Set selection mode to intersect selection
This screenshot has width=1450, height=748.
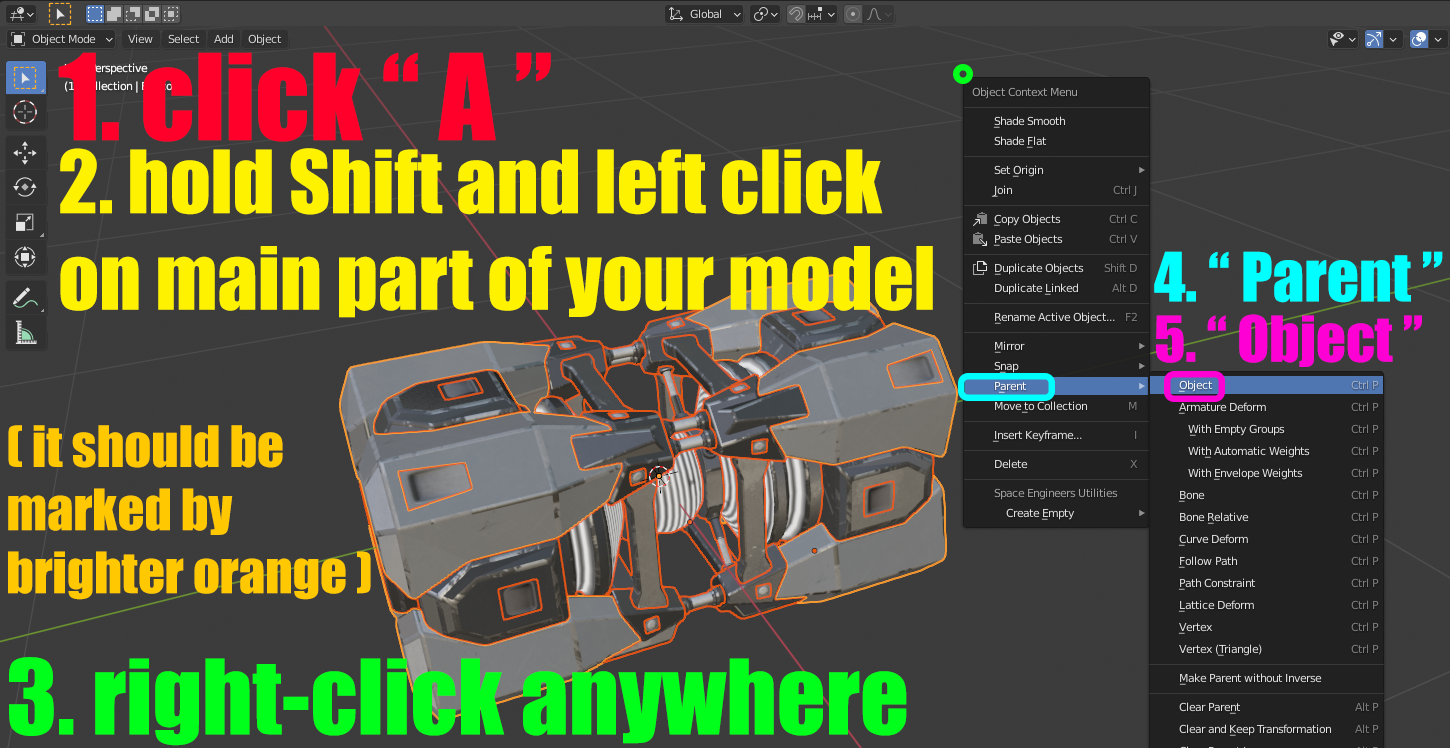[x=170, y=14]
